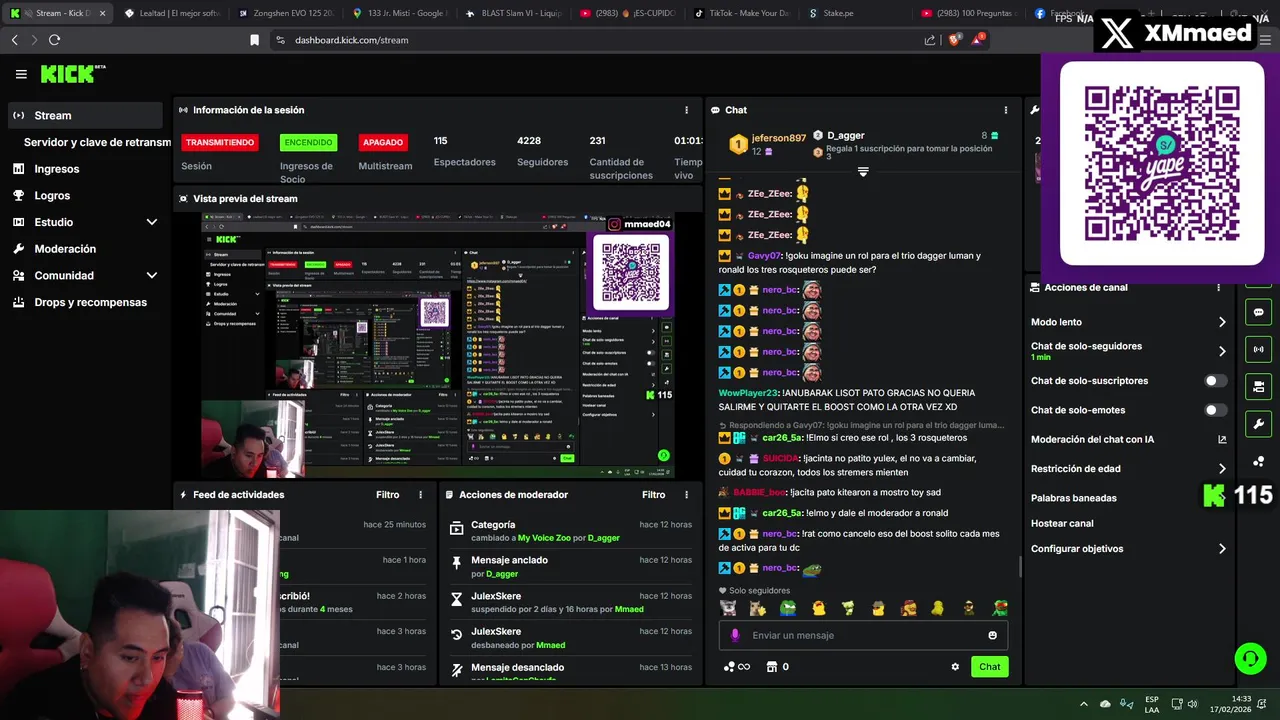Open Restricción de edad options chevron
This screenshot has height=720, width=1280.
coord(1222,468)
